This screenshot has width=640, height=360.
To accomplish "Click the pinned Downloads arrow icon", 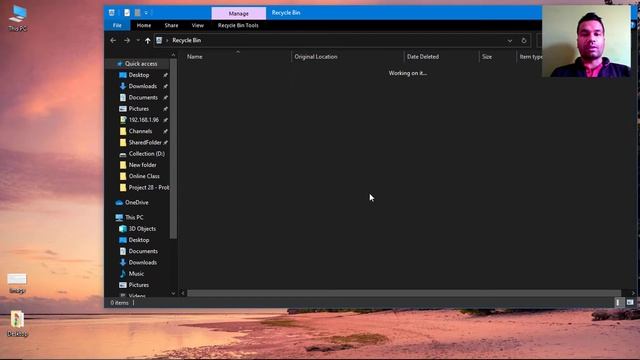I will (122, 86).
